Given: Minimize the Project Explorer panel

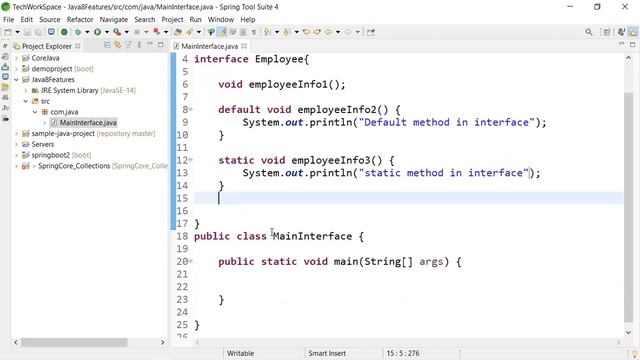Looking at the screenshot, I should coord(150,44).
